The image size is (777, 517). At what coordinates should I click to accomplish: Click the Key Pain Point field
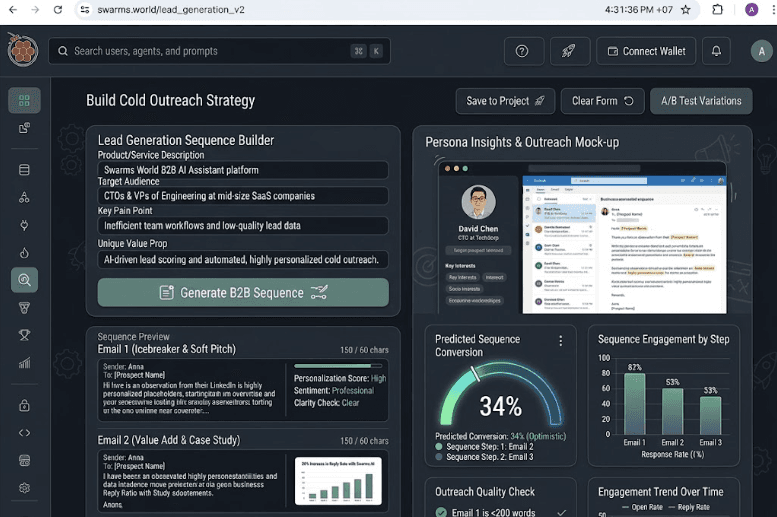coord(243,226)
